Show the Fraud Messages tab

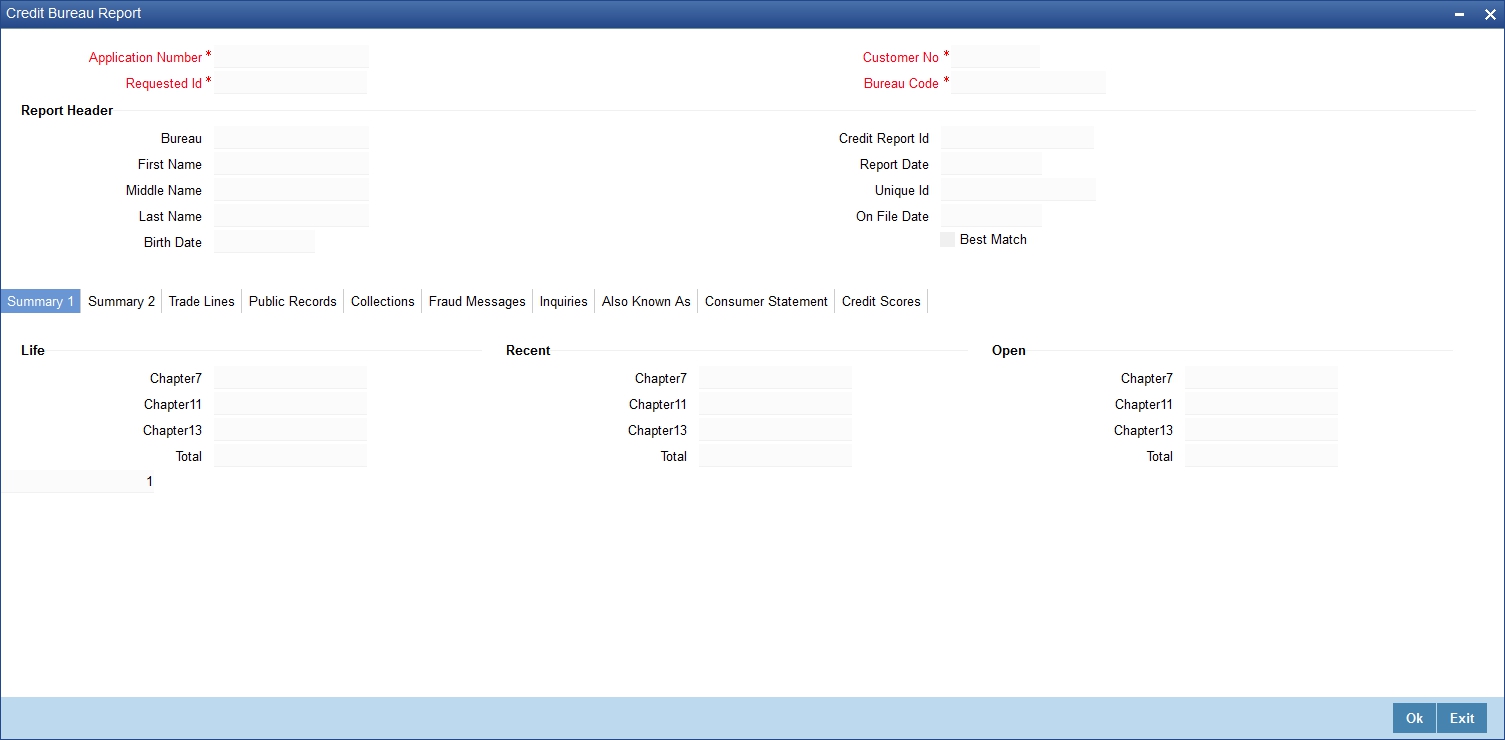tap(477, 301)
